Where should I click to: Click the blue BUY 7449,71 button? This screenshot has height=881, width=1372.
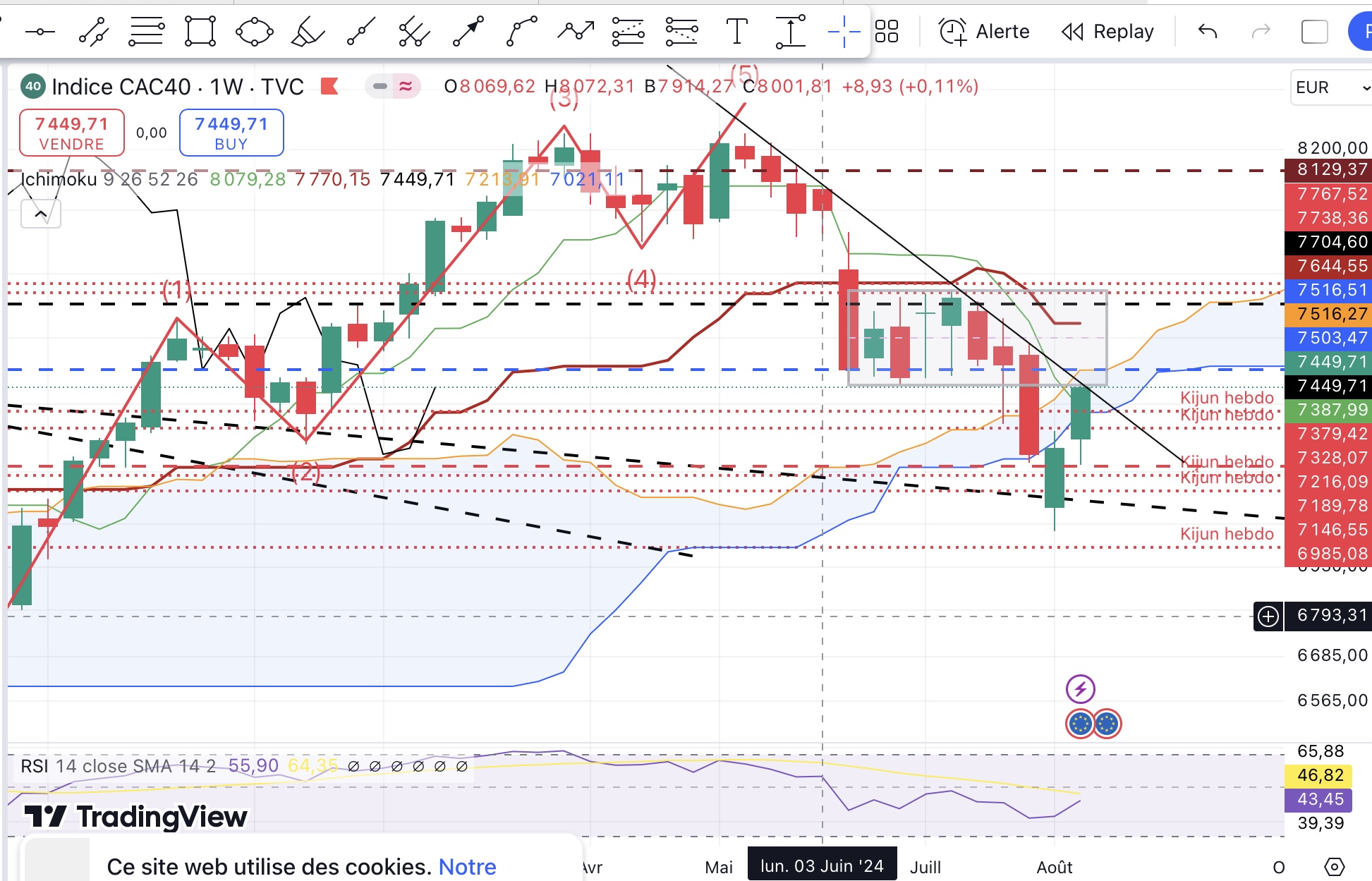click(231, 133)
